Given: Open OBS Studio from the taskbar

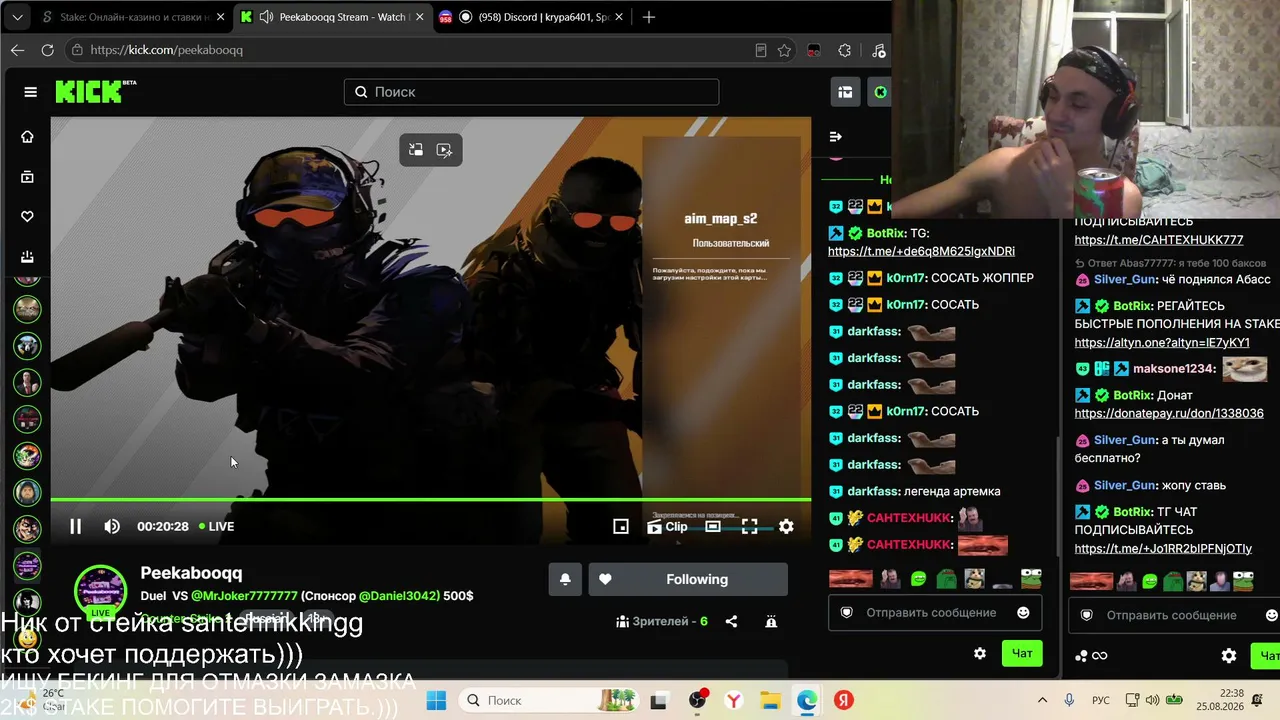Looking at the screenshot, I should [697, 700].
